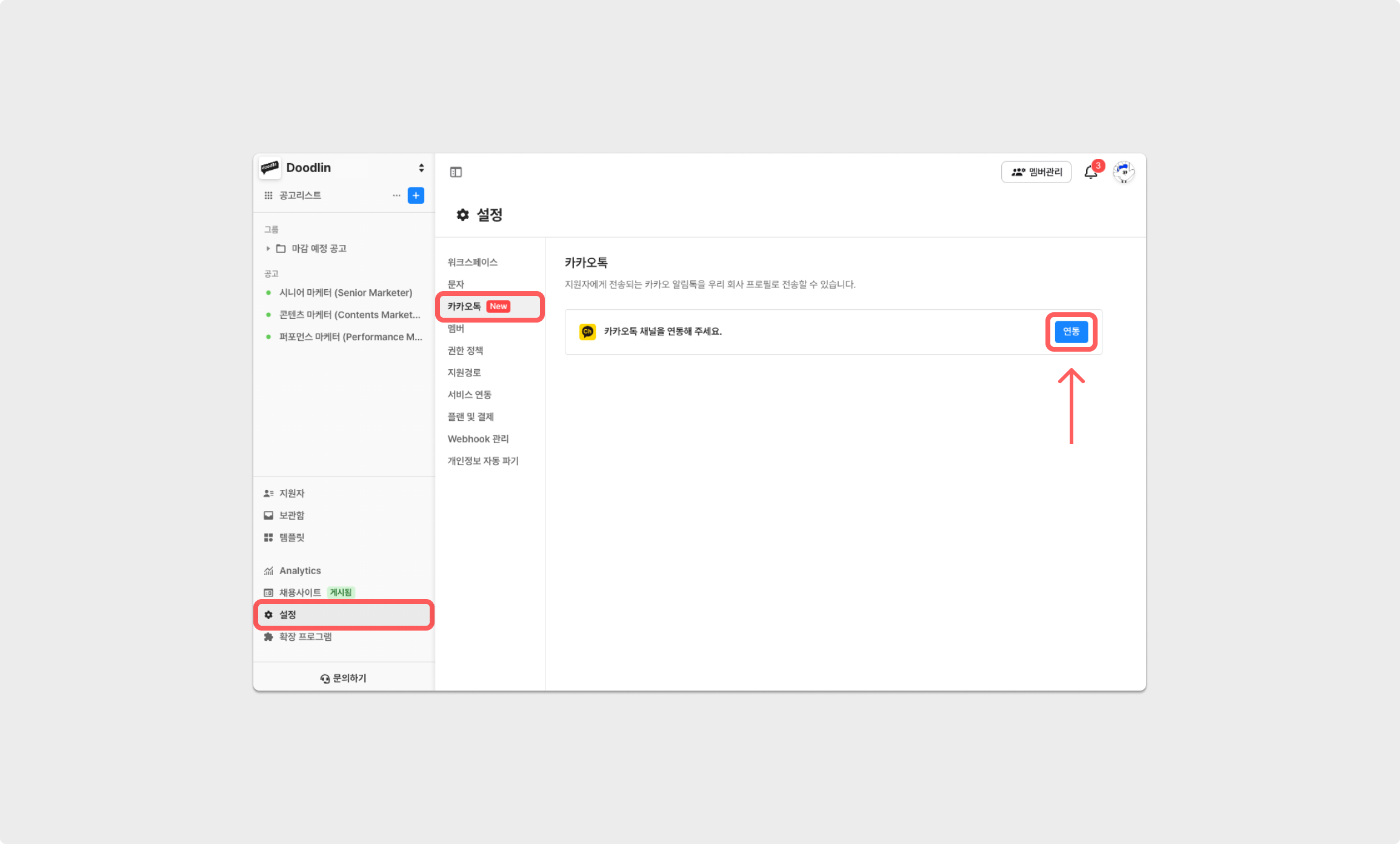Open the more options ellipsis by 공고리스트
The height and width of the screenshot is (844, 1400).
point(396,195)
